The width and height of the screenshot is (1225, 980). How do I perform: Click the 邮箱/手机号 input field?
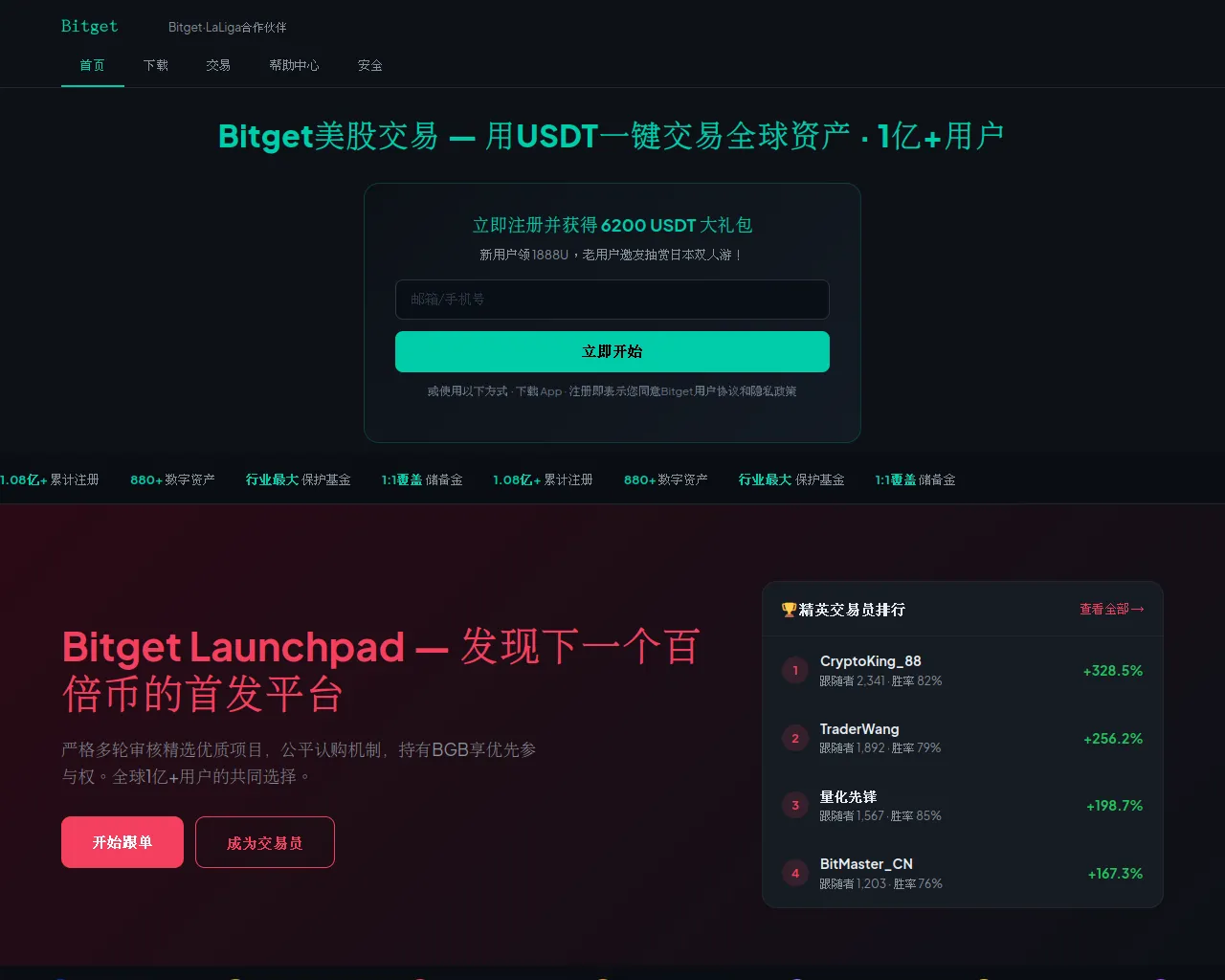click(x=612, y=300)
